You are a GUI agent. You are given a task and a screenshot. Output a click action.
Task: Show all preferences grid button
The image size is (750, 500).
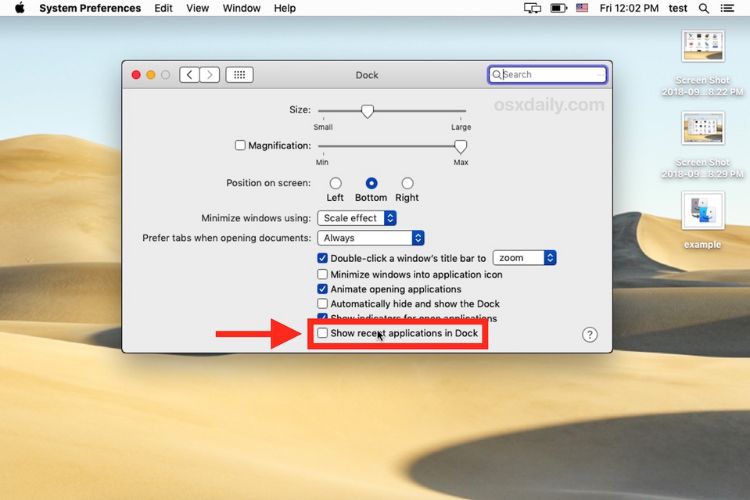pyautogui.click(x=240, y=75)
